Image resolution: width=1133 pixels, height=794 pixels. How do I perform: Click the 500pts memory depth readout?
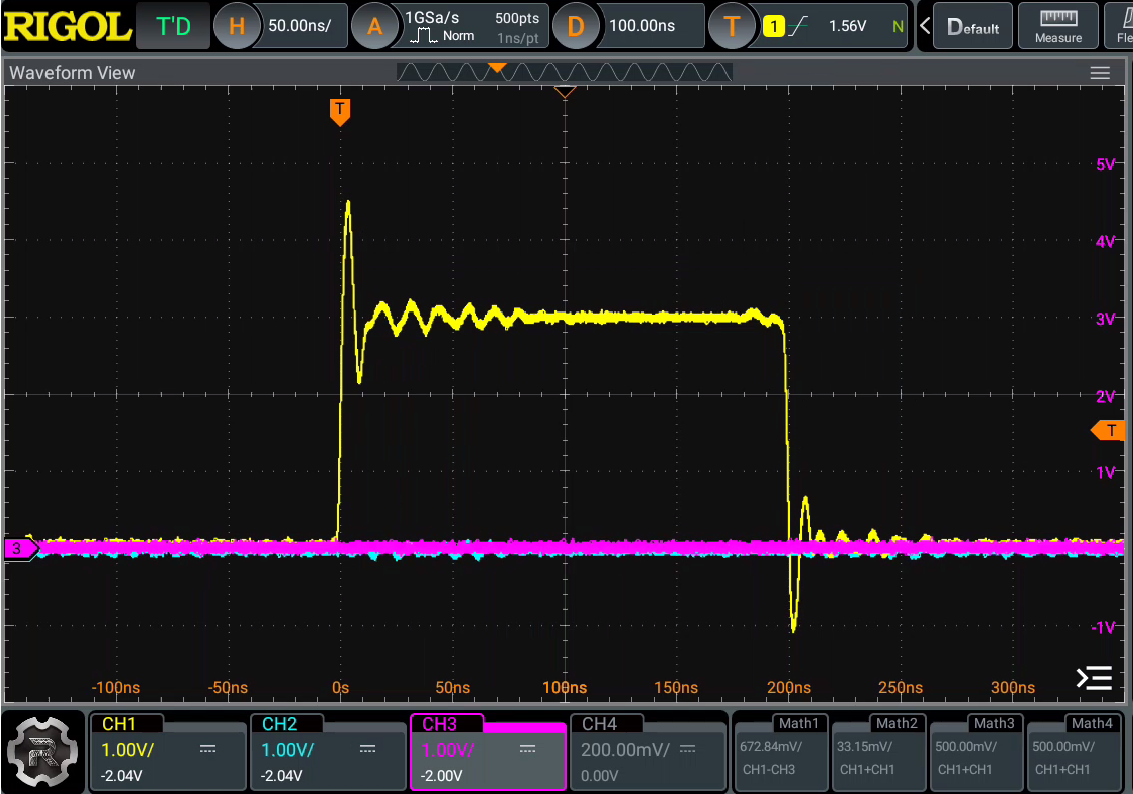coord(517,18)
